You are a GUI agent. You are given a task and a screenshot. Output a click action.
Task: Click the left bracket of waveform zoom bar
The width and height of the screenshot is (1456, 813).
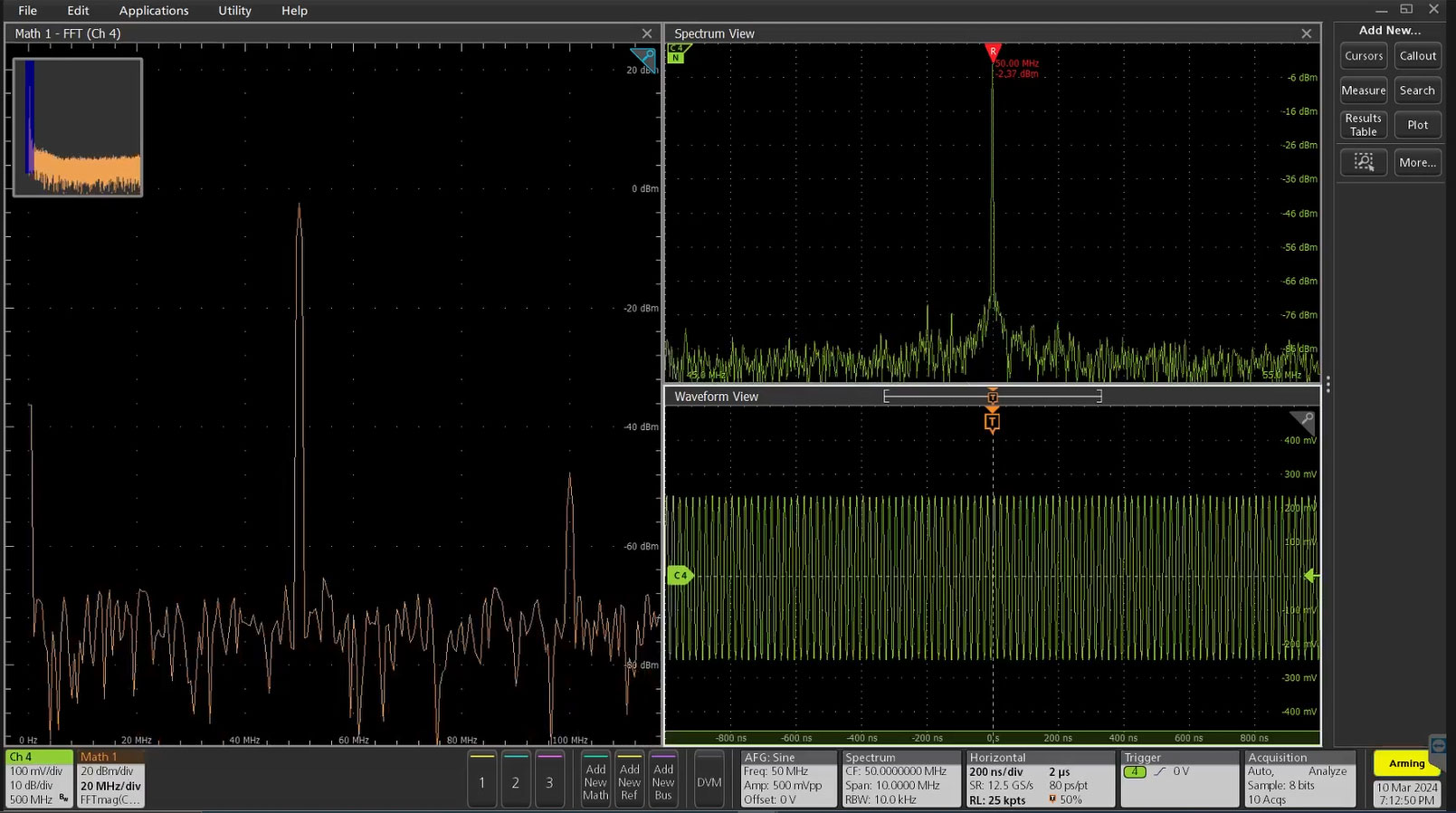886,396
